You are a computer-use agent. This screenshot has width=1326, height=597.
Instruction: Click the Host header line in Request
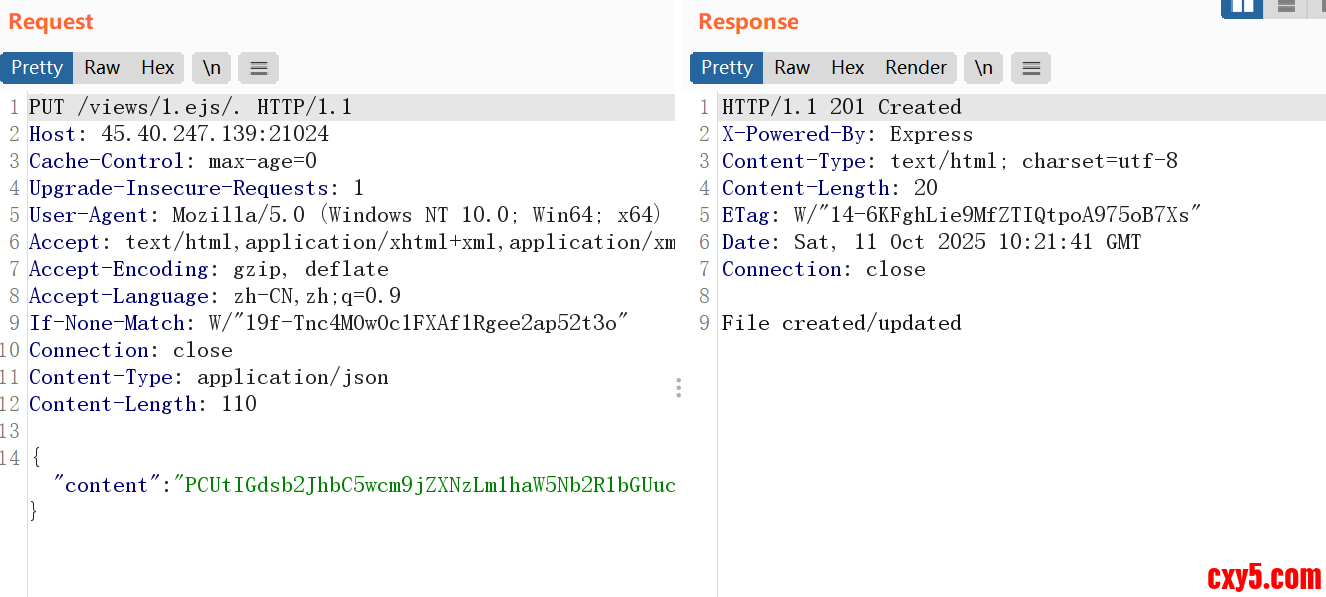(x=178, y=134)
